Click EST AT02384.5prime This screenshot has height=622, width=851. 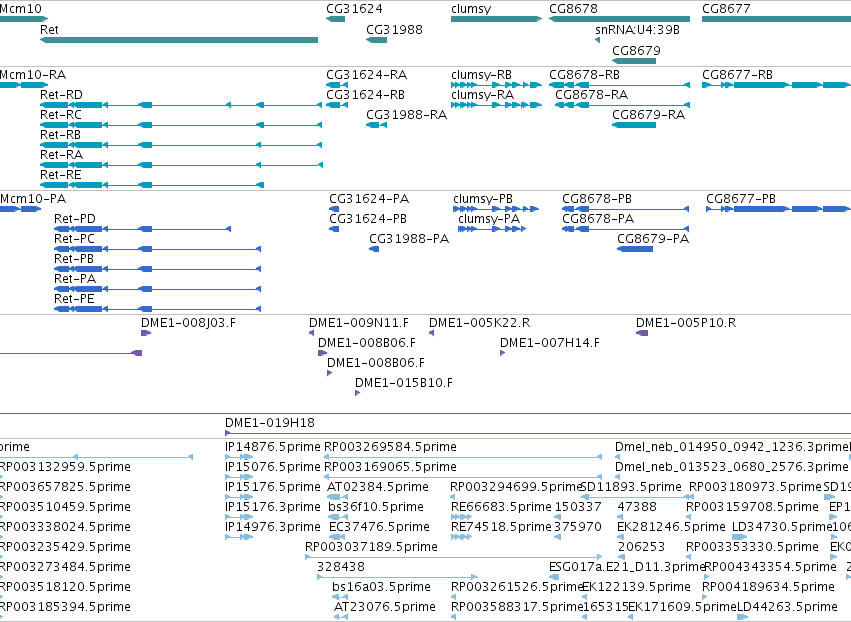[x=337, y=497]
